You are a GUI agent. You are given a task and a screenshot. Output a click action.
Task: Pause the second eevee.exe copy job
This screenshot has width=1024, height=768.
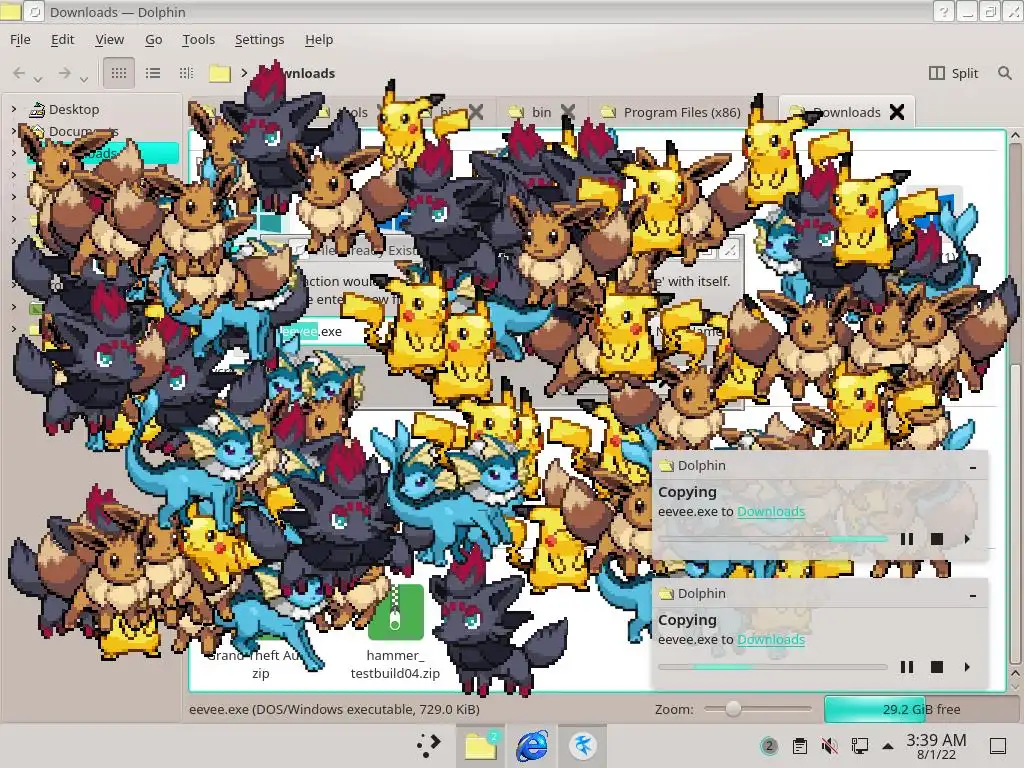coord(906,667)
